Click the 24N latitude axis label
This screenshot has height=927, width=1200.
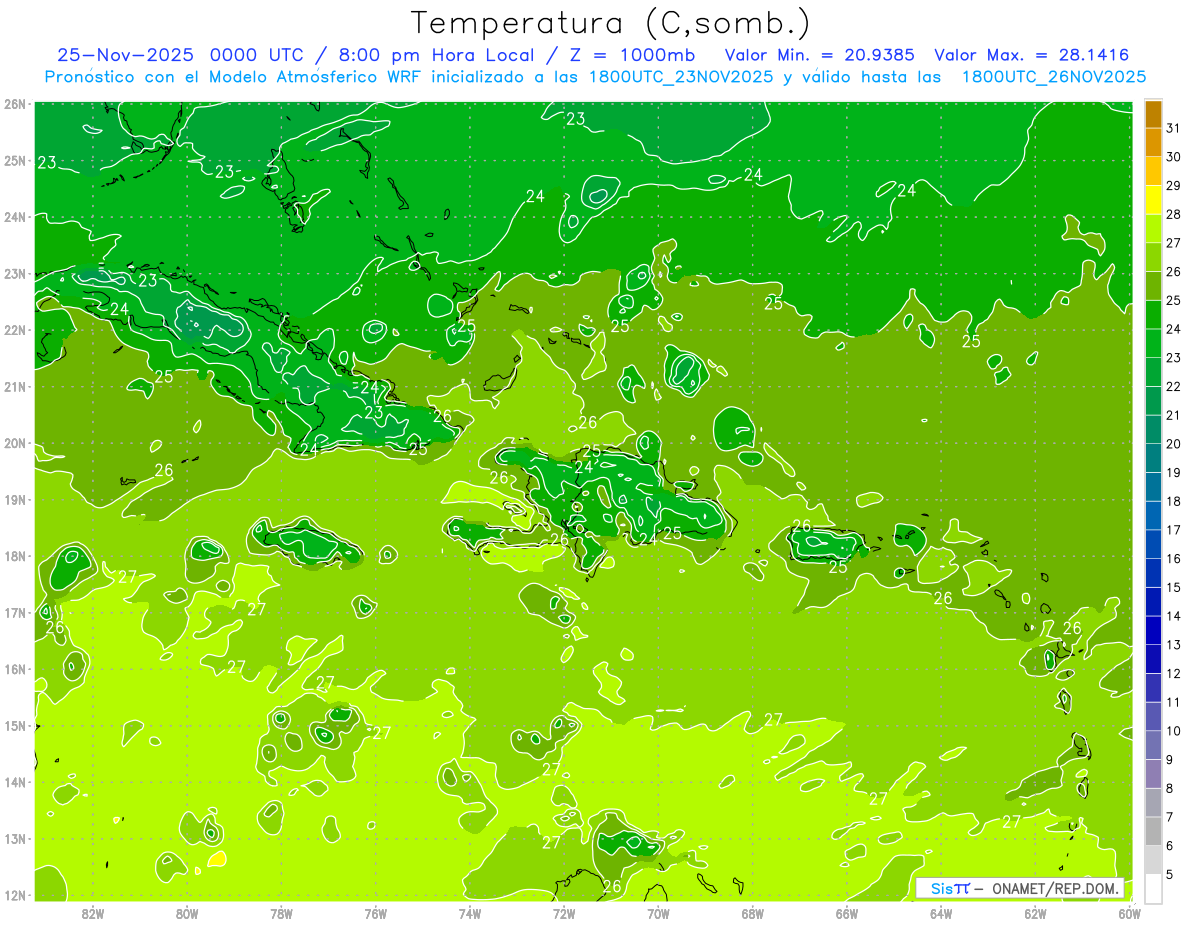(16, 216)
